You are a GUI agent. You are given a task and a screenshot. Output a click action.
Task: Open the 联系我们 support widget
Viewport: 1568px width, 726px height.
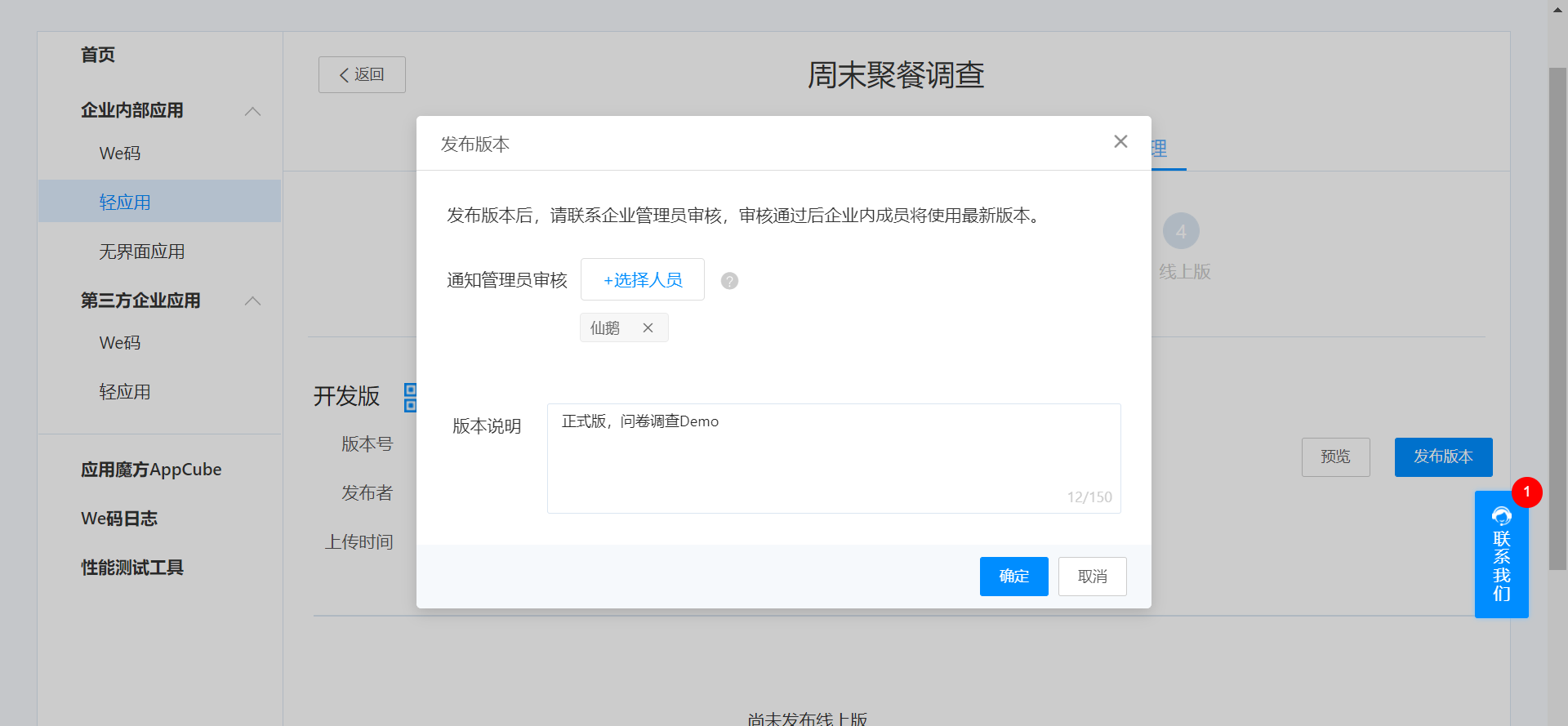tap(1501, 555)
